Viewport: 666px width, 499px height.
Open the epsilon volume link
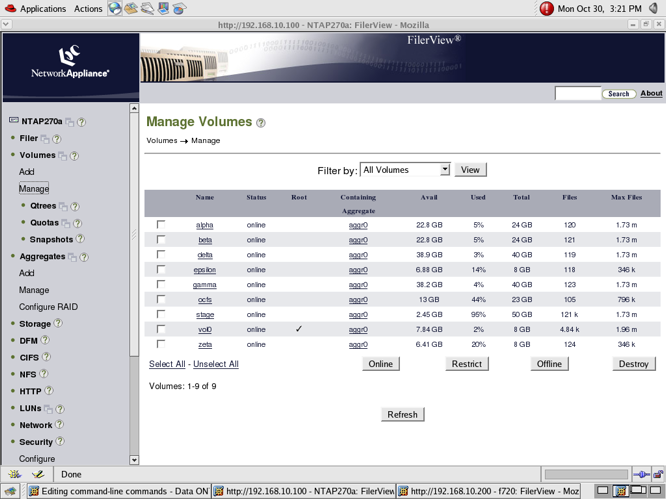(x=205, y=270)
